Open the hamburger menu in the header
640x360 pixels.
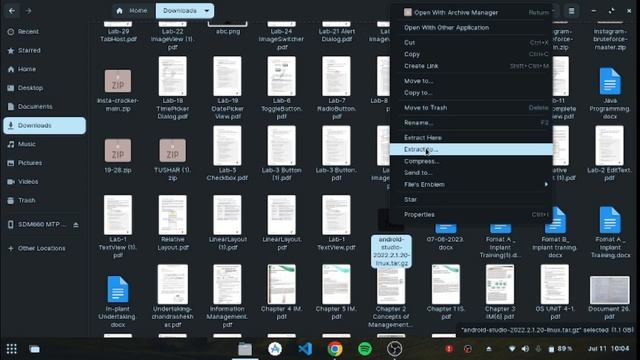[x=571, y=11]
